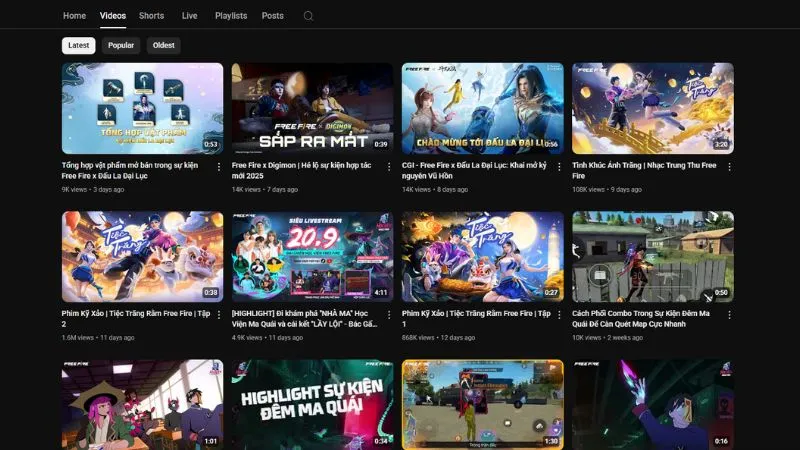Viewport: 800px width, 450px height.
Task: Open the Playlists tab
Action: [231, 16]
